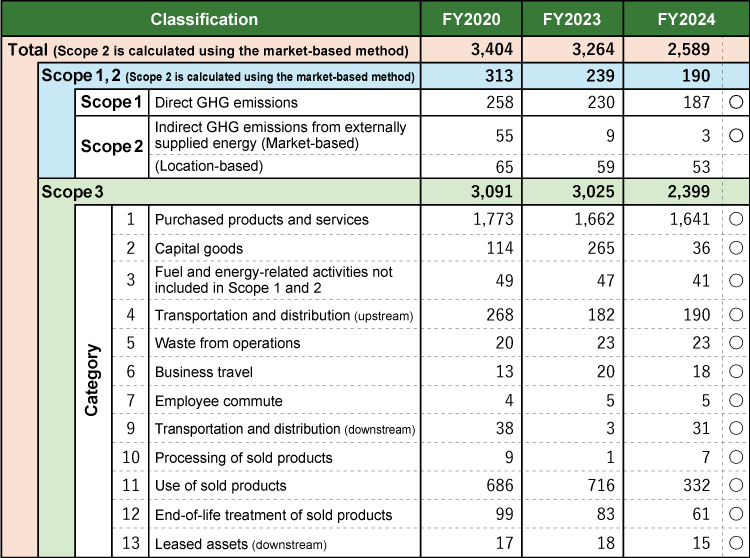
Task: Click the FY2023 column header
Action: tap(572, 19)
